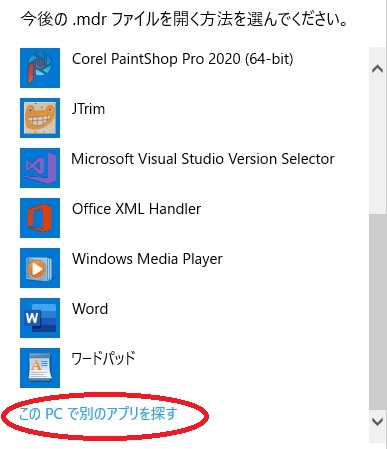The height and width of the screenshot is (449, 387).
Task: Click the ワードパッド app icon
Action: [x=40, y=368]
